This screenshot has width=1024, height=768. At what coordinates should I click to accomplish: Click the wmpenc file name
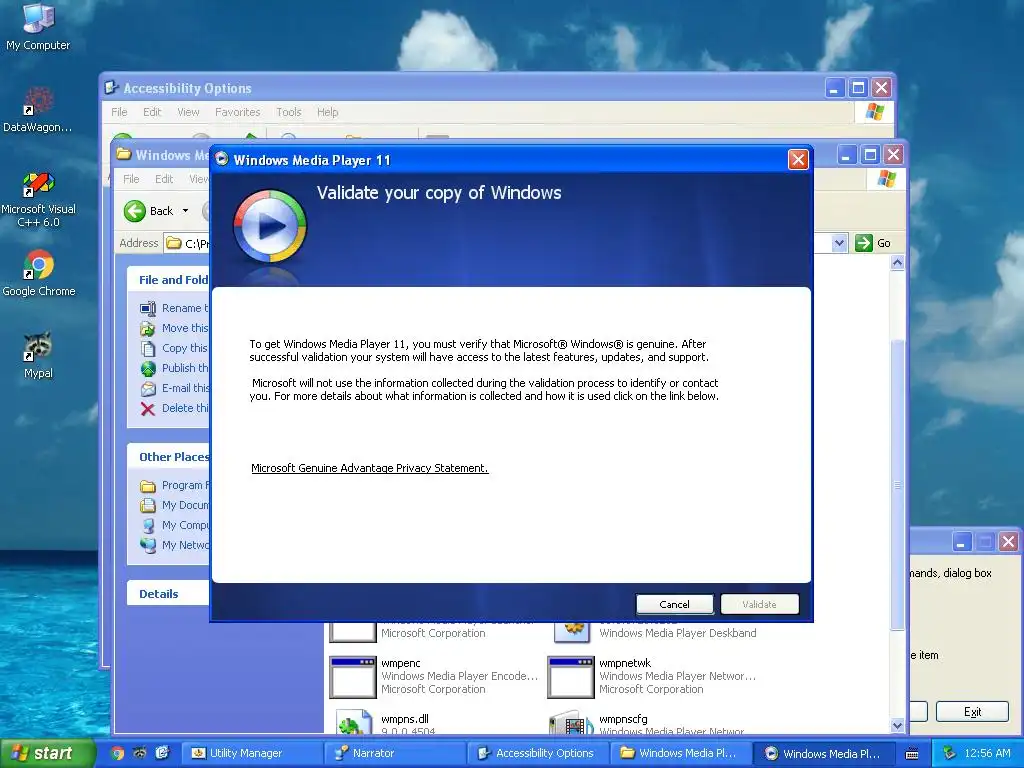tap(400, 663)
